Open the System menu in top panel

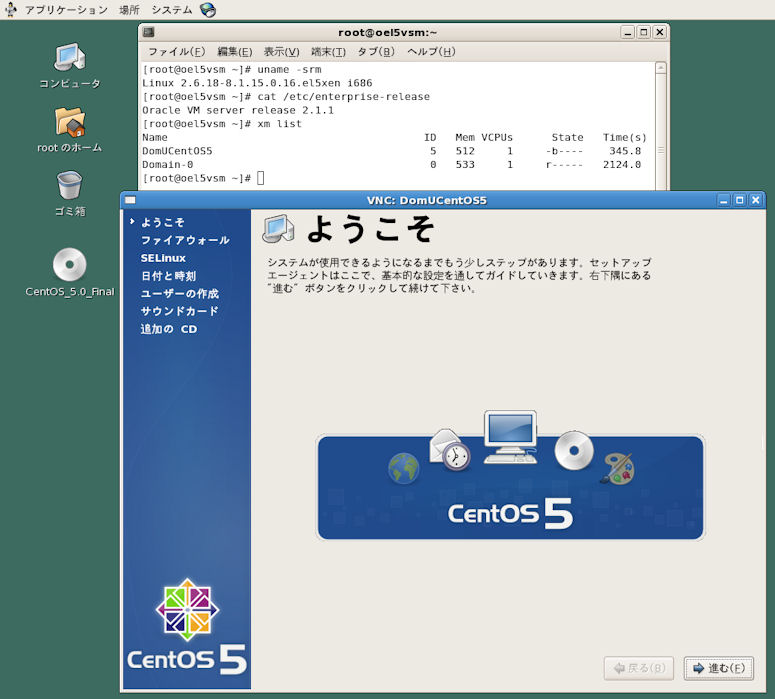point(172,10)
